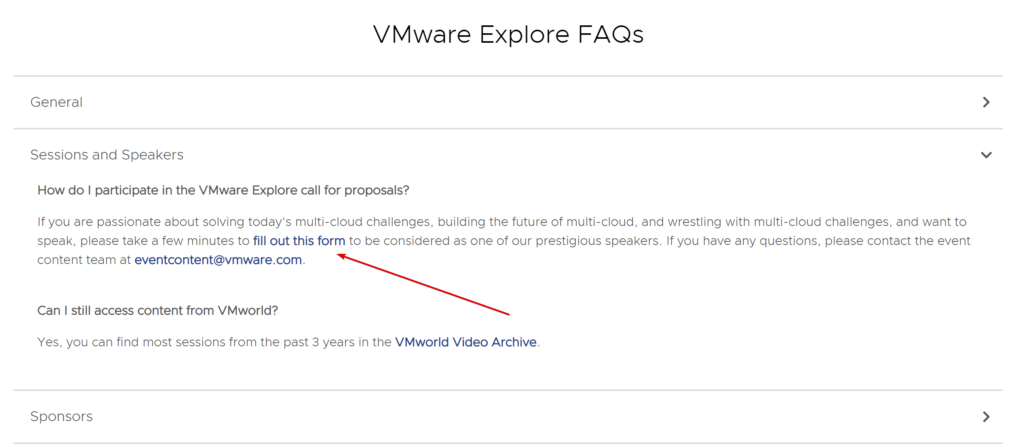This screenshot has height=448, width=1024.
Task: Select the "Can I still access content" question
Action: pyautogui.click(x=157, y=311)
